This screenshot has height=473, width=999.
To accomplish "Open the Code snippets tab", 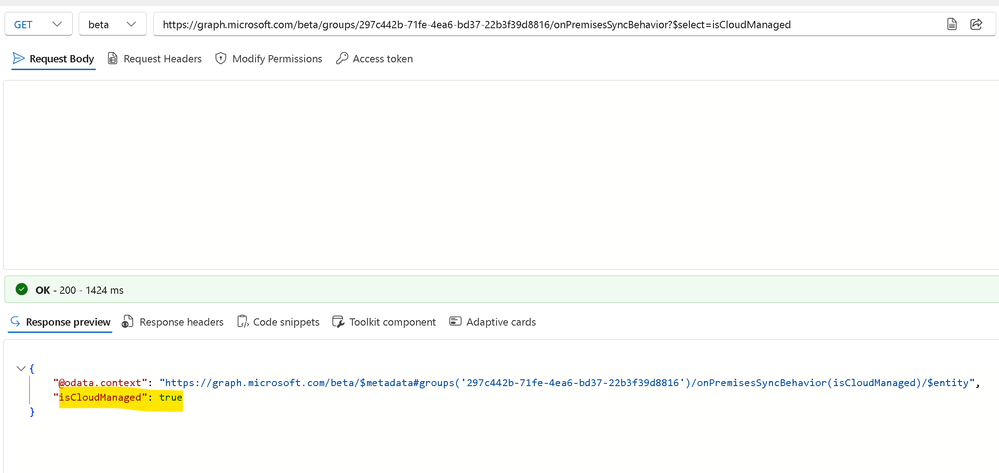I will 278,322.
